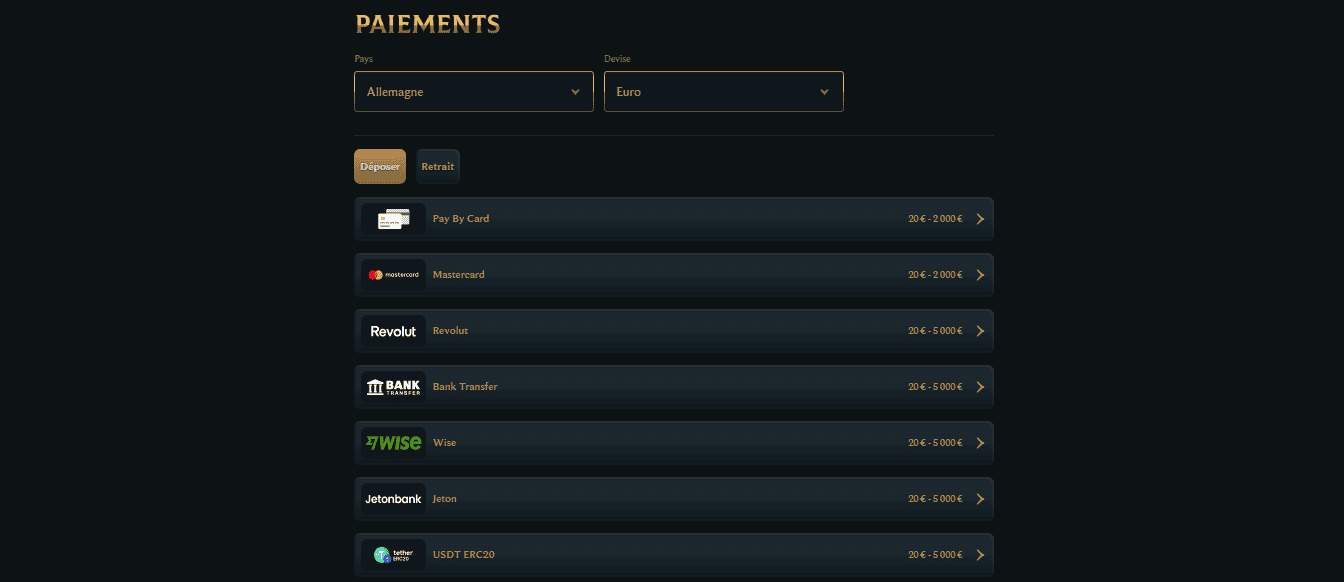Click the Revolut logo icon
The height and width of the screenshot is (582, 1344).
[x=392, y=330]
